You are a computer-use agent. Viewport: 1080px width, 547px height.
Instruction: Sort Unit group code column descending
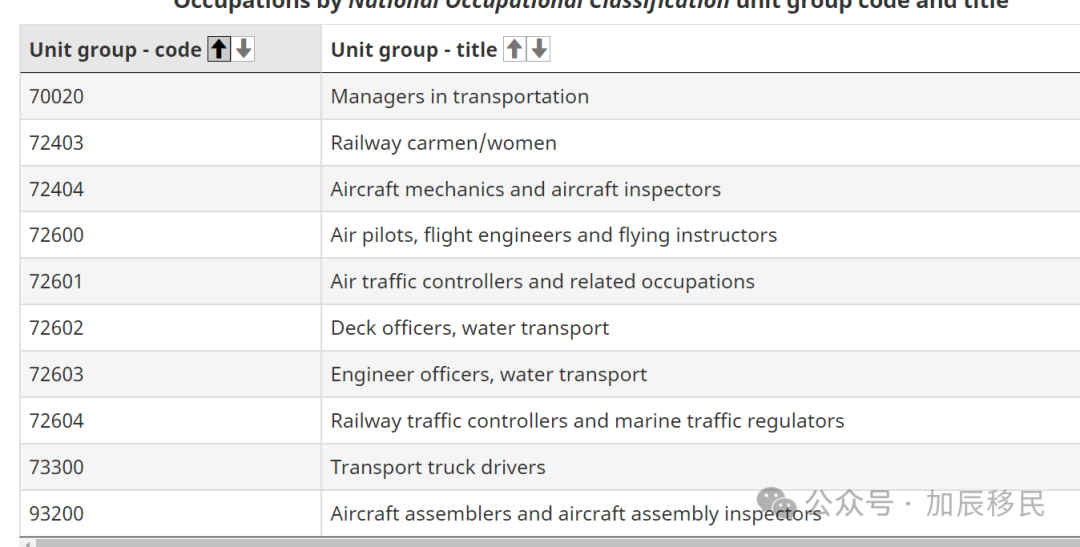tap(243, 50)
